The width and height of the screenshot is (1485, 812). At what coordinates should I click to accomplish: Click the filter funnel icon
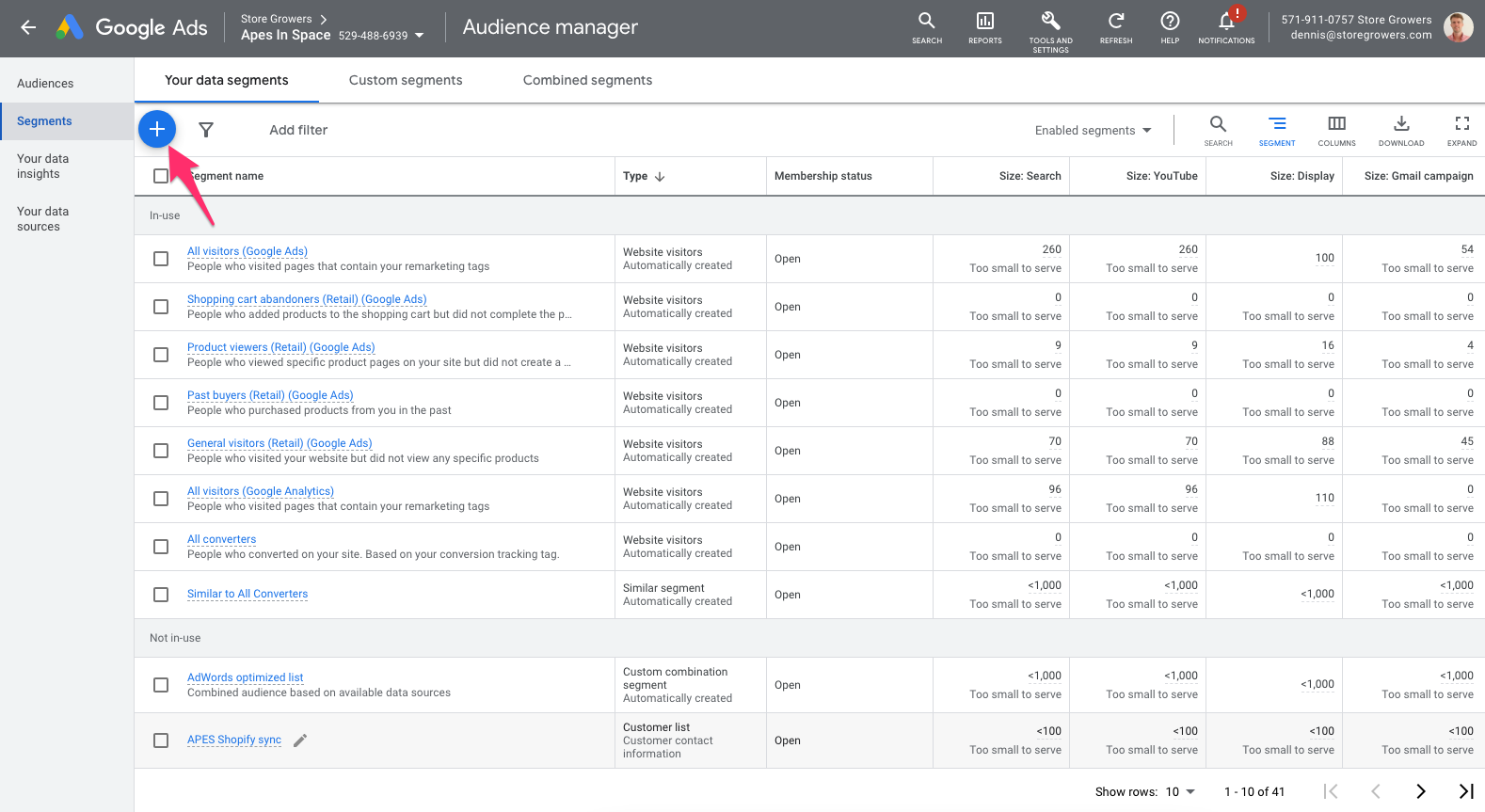coord(206,130)
